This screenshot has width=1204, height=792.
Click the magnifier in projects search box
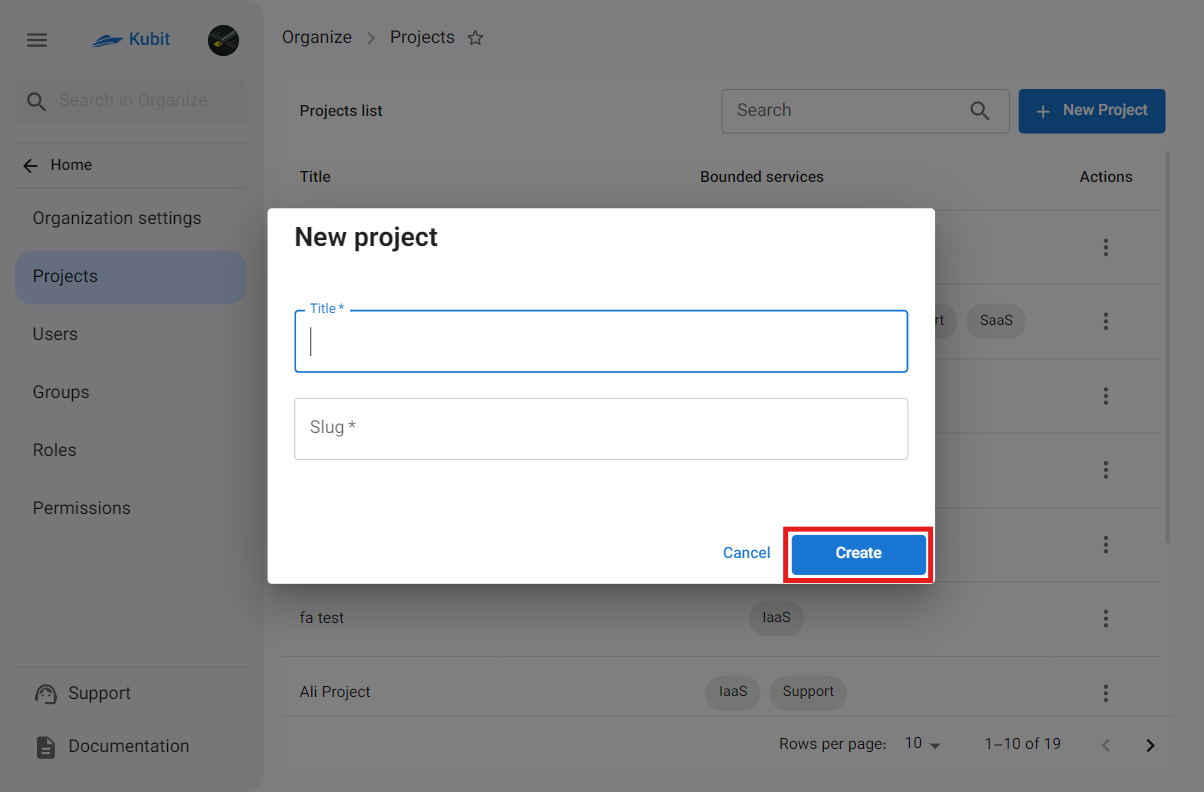980,110
